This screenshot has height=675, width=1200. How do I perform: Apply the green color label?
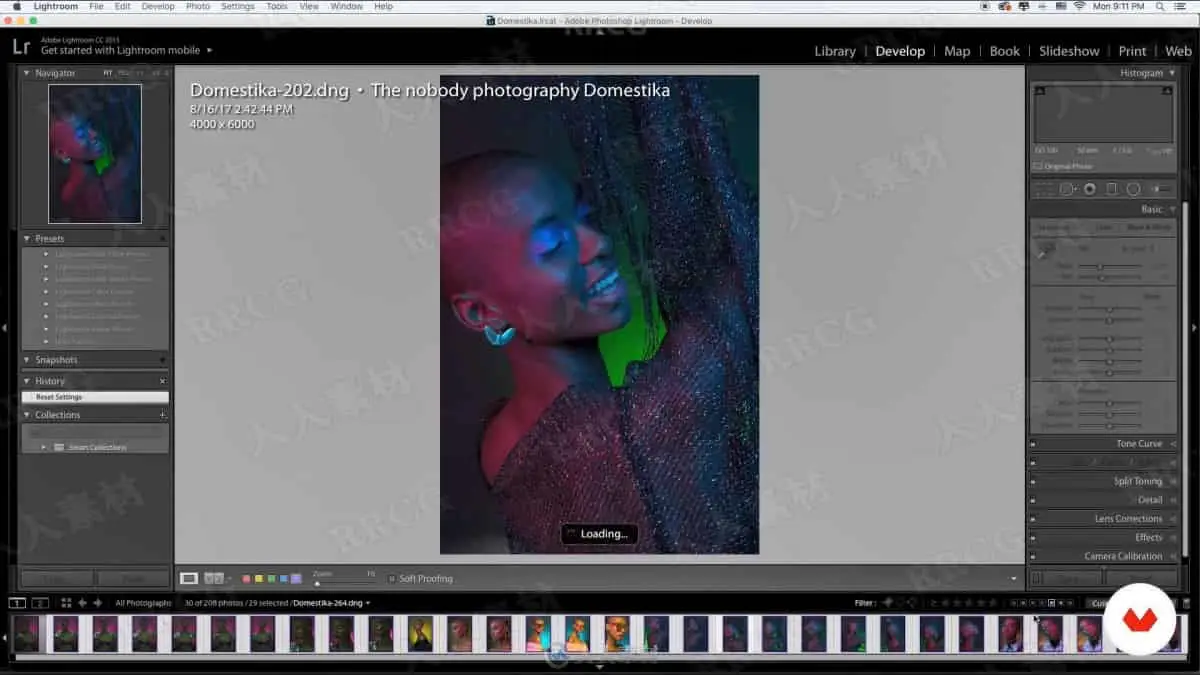pos(271,579)
